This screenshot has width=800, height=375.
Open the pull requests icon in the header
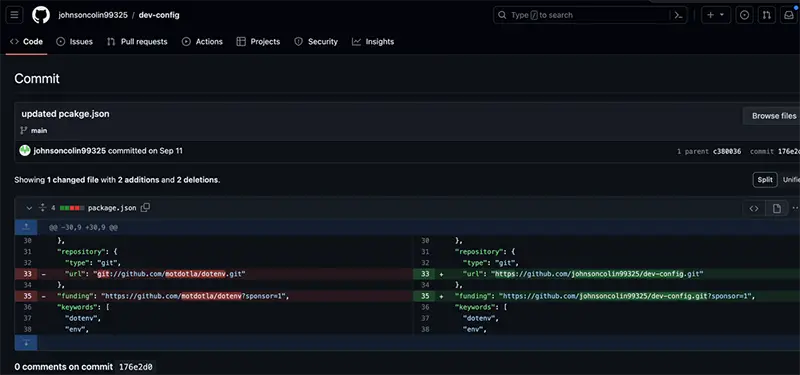click(x=766, y=15)
